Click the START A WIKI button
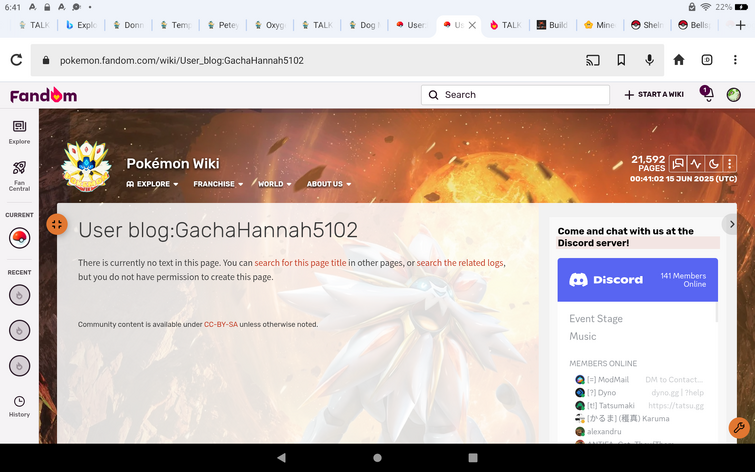The width and height of the screenshot is (755, 472). pyautogui.click(x=654, y=94)
